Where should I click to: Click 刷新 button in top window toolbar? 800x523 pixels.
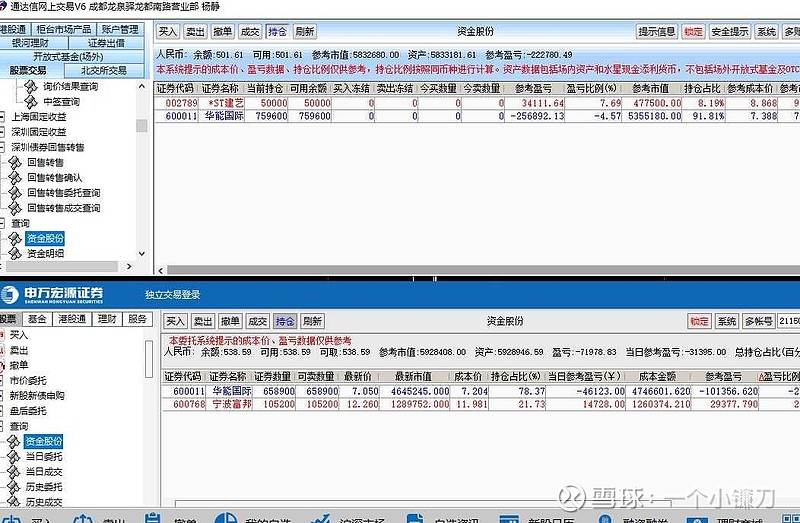[x=305, y=32]
